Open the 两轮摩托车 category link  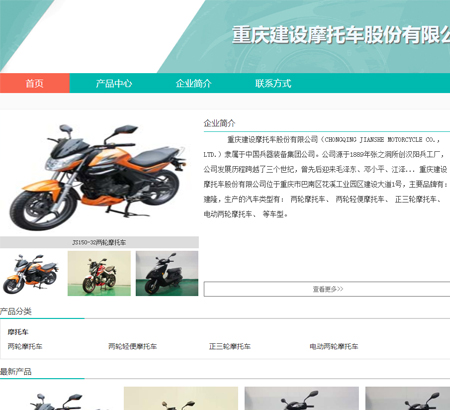point(25,346)
